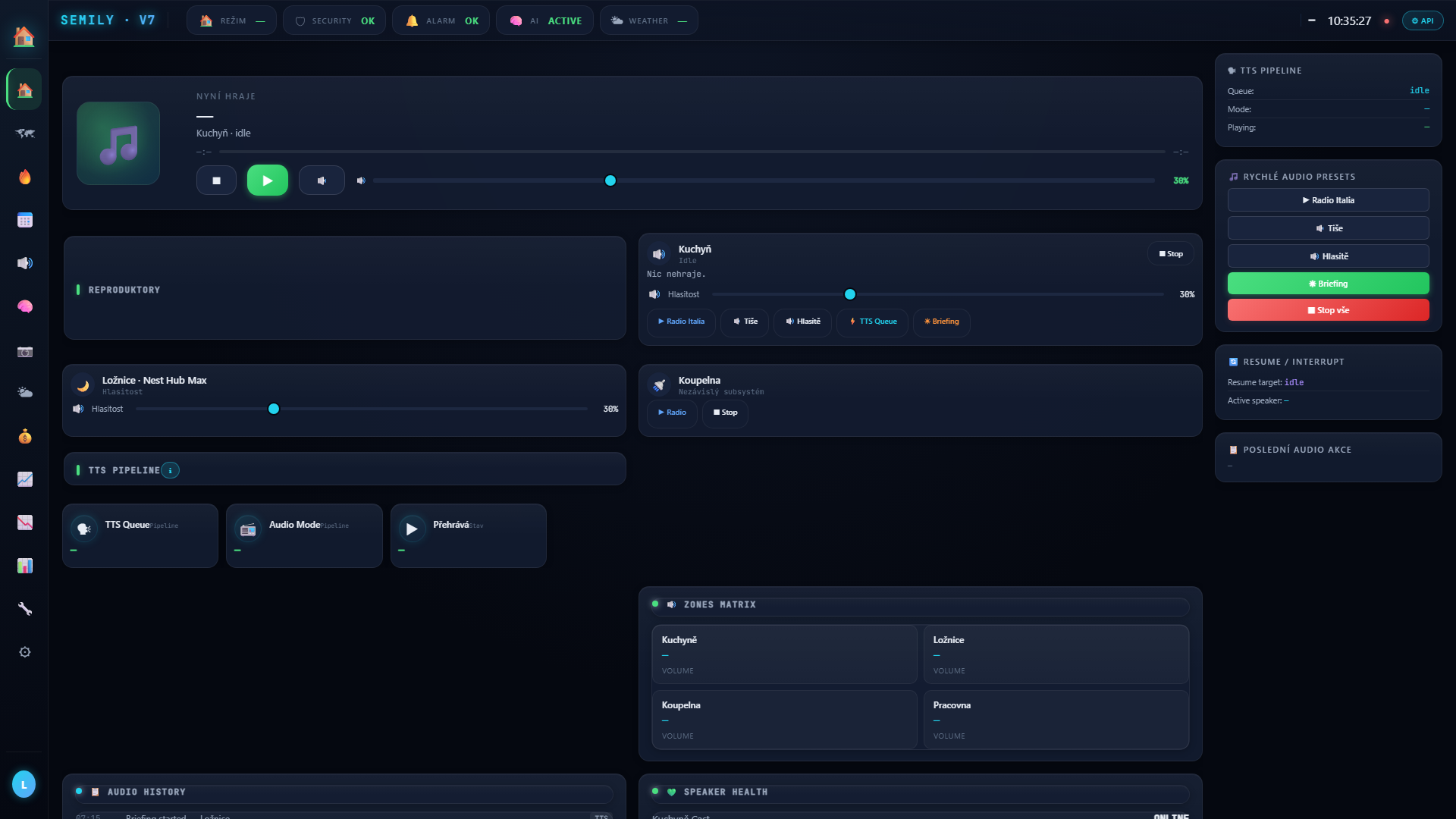Click the Přehrává play icon
Viewport: 1456px width, 819px height.
(412, 529)
